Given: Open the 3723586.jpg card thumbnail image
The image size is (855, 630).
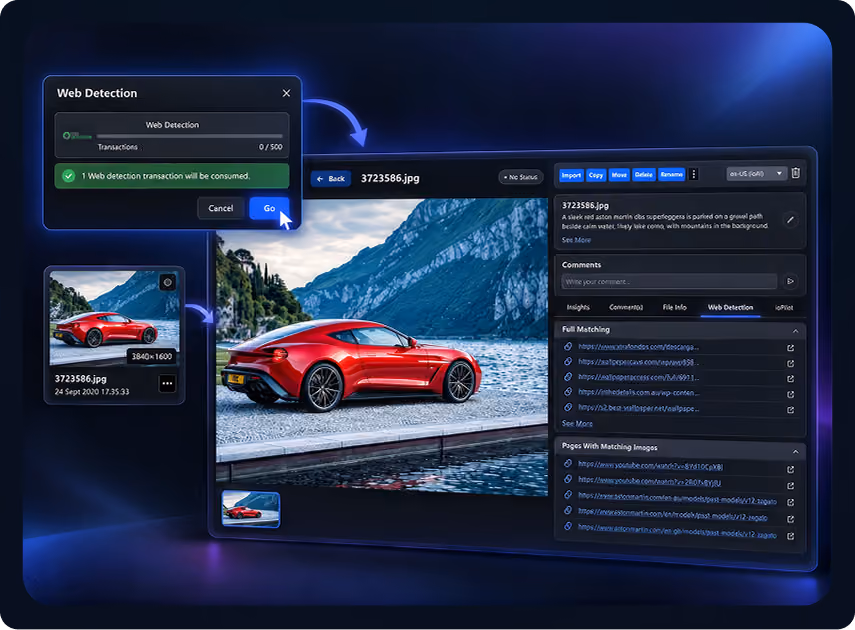Looking at the screenshot, I should tap(114, 317).
